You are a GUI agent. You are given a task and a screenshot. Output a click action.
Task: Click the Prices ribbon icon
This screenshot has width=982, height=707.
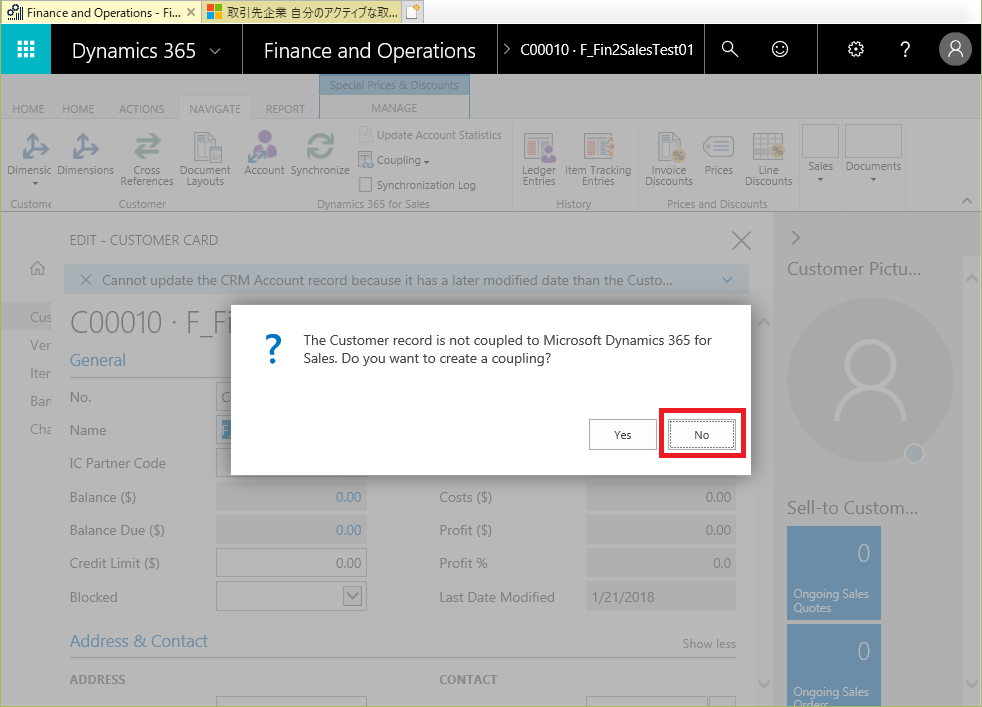(718, 154)
